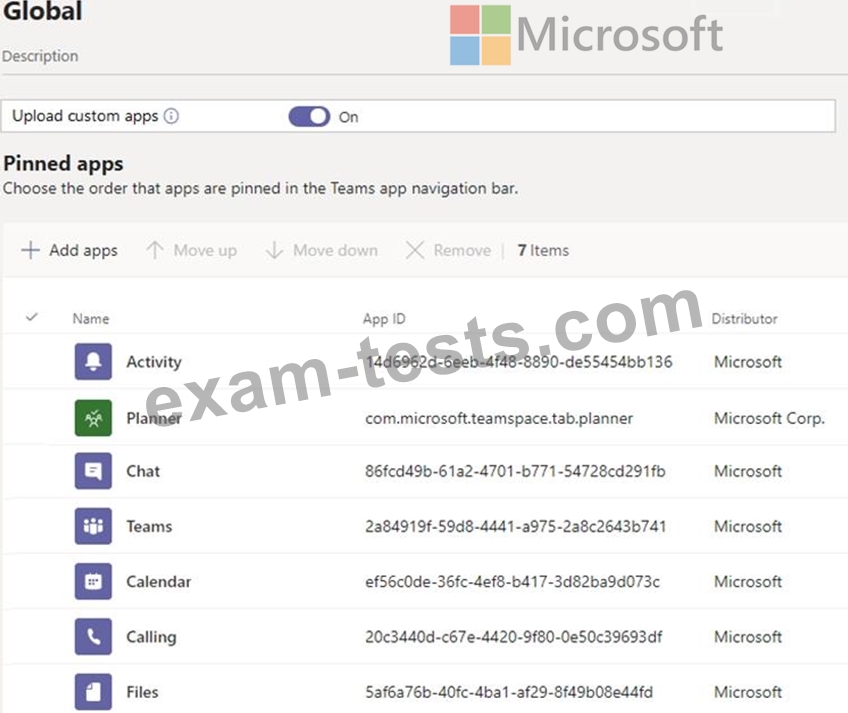The image size is (848, 713).
Task: Click Microsoft Corp. distributor in Planner row
Action: (769, 418)
